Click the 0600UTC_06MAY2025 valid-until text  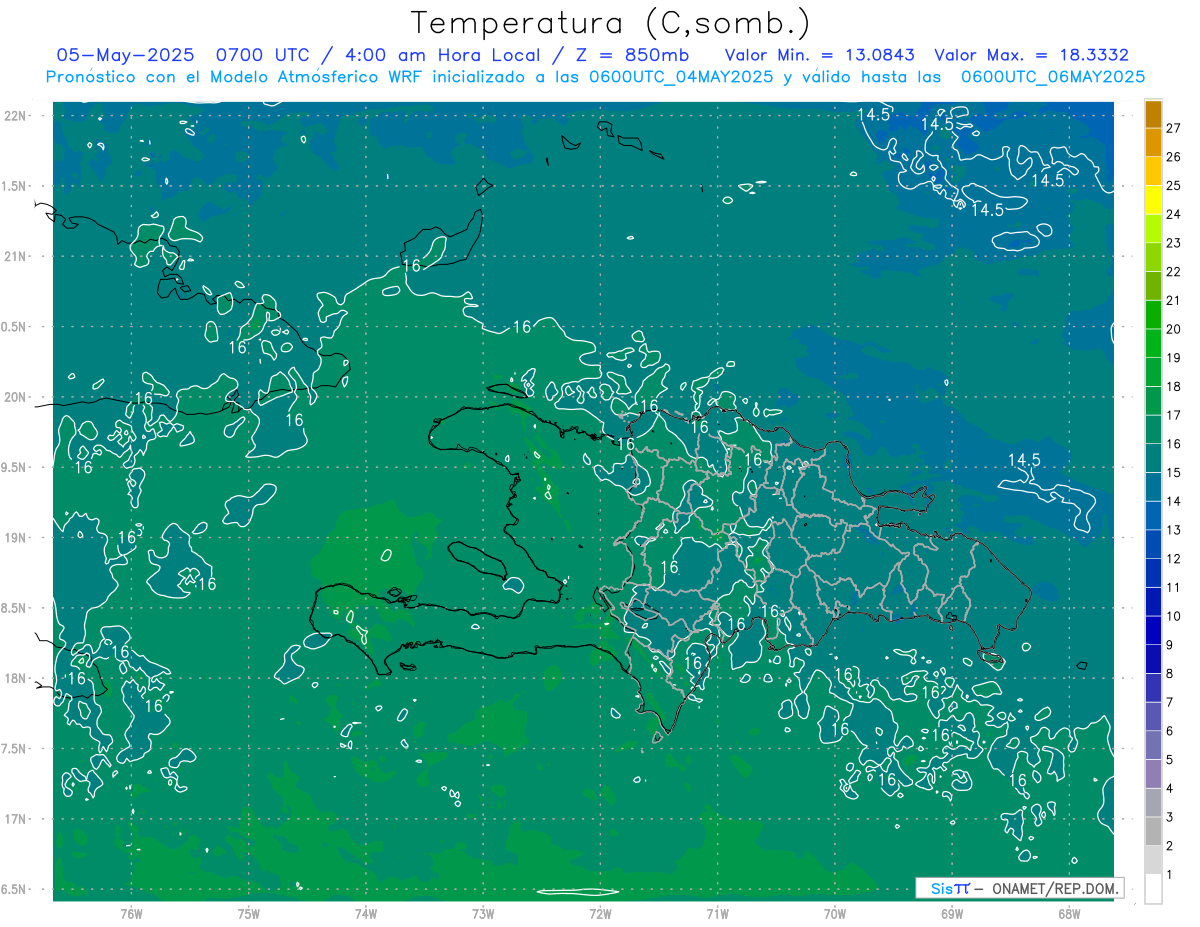pyautogui.click(x=1053, y=76)
